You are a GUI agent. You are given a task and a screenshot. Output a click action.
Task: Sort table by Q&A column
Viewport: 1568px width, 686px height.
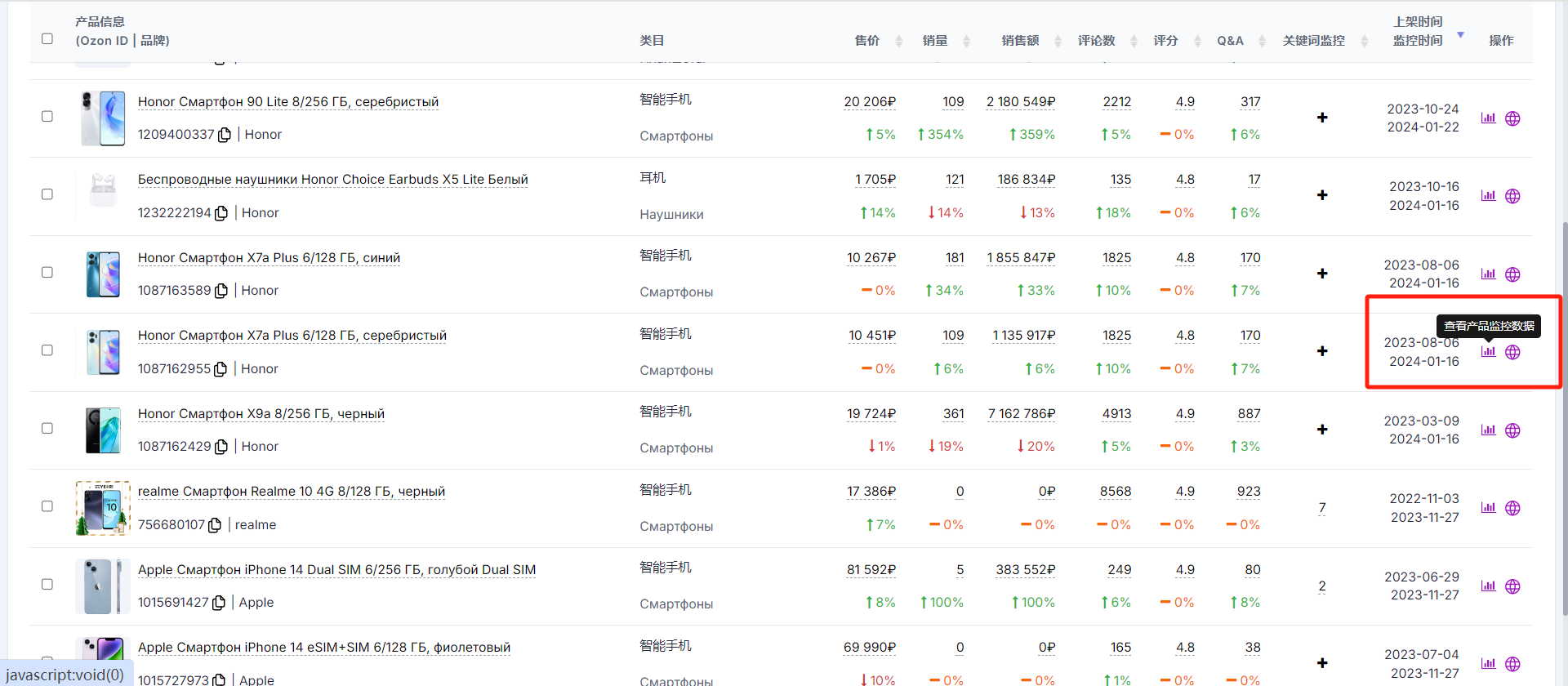(1262, 41)
